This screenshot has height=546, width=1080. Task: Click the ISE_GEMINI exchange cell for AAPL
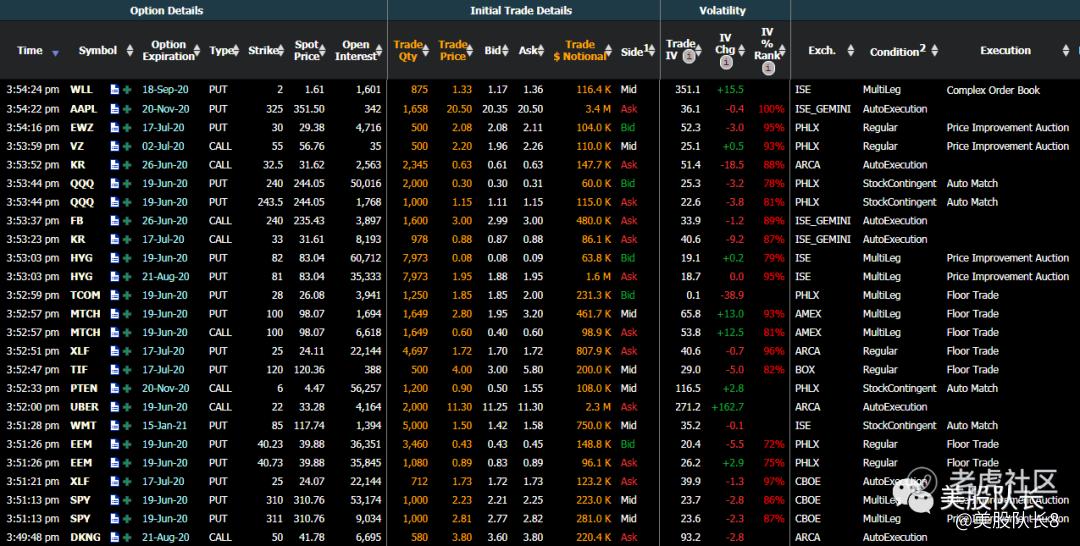pos(822,109)
